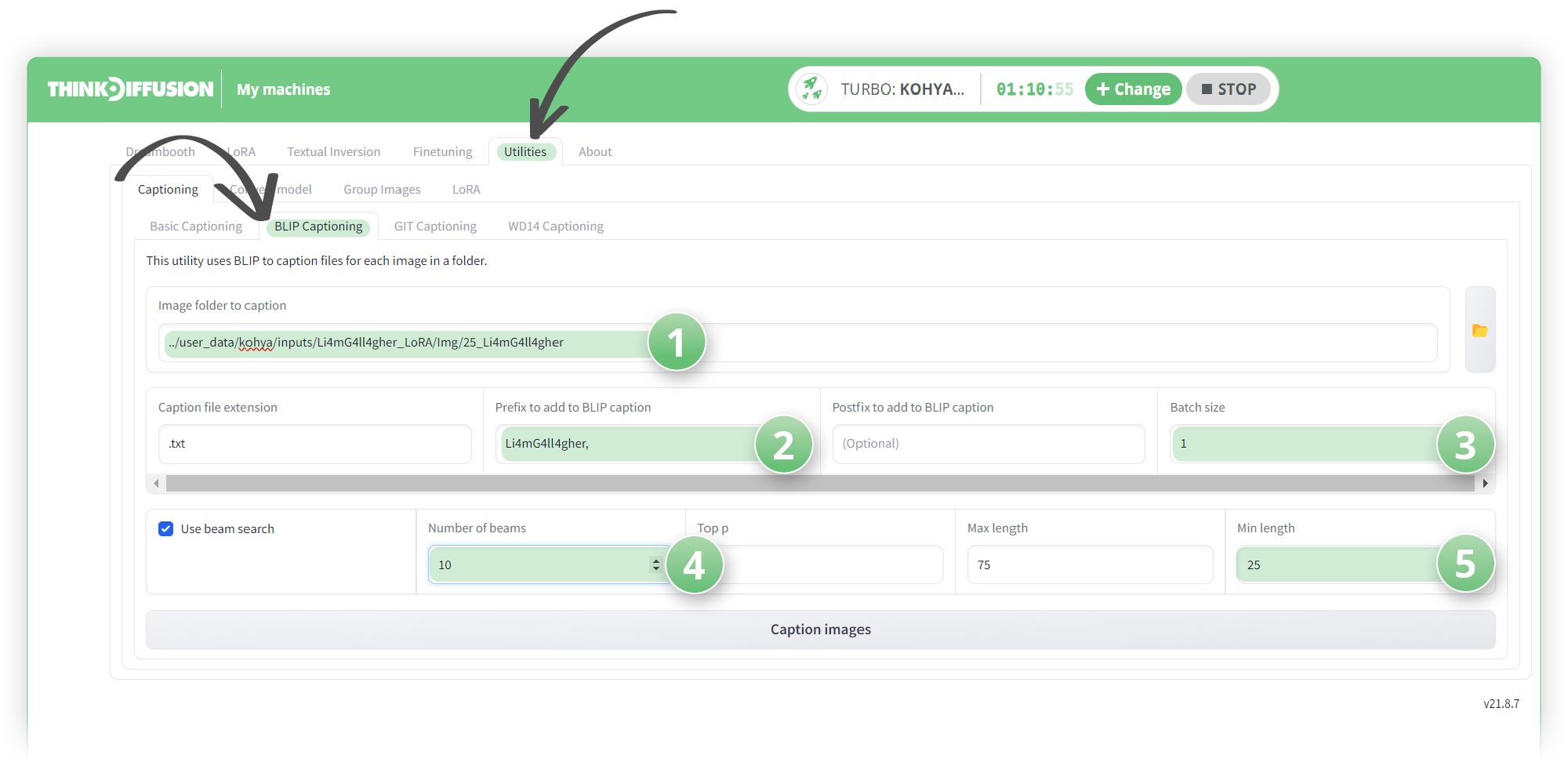Decrement Number of beams with the down stepper
This screenshot has width=1568, height=784.
tap(655, 568)
